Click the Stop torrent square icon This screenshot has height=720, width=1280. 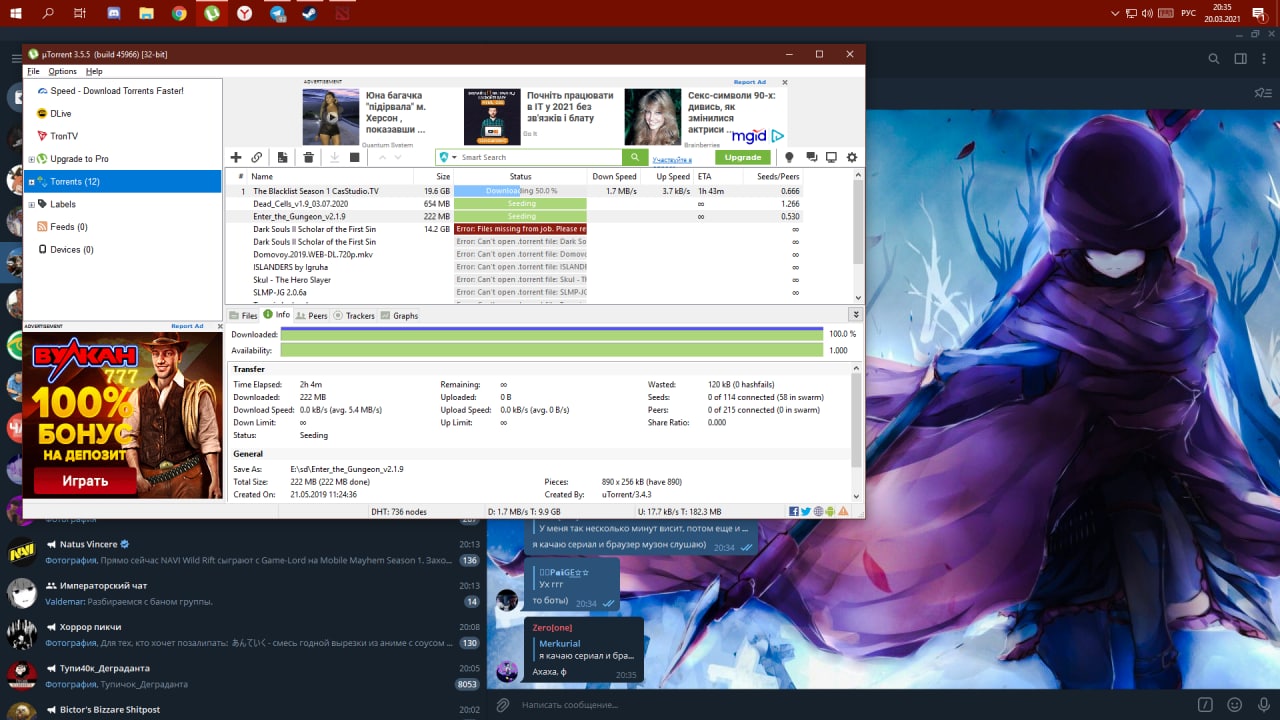[x=354, y=157]
